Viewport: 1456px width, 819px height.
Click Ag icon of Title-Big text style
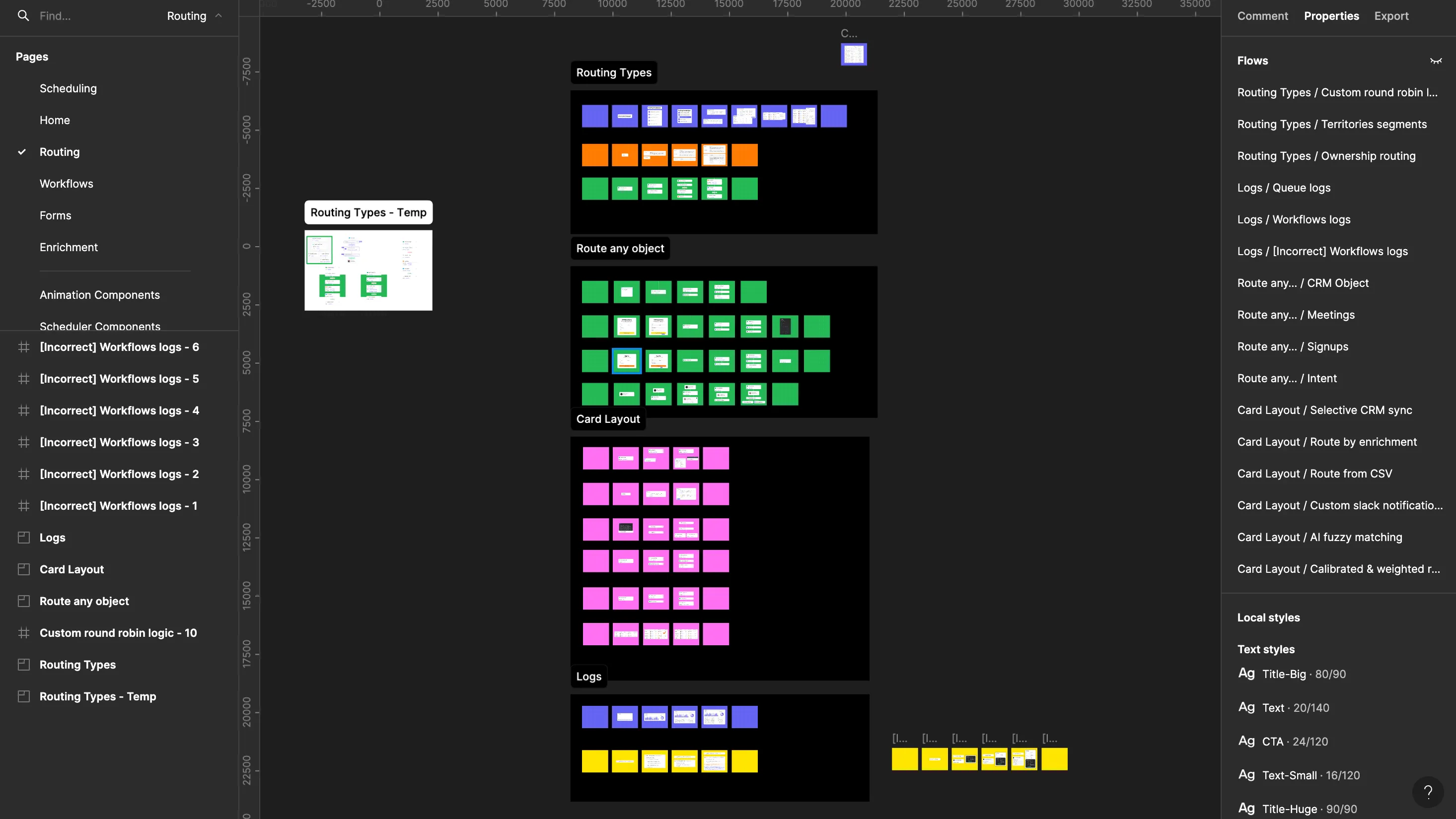[x=1246, y=673]
